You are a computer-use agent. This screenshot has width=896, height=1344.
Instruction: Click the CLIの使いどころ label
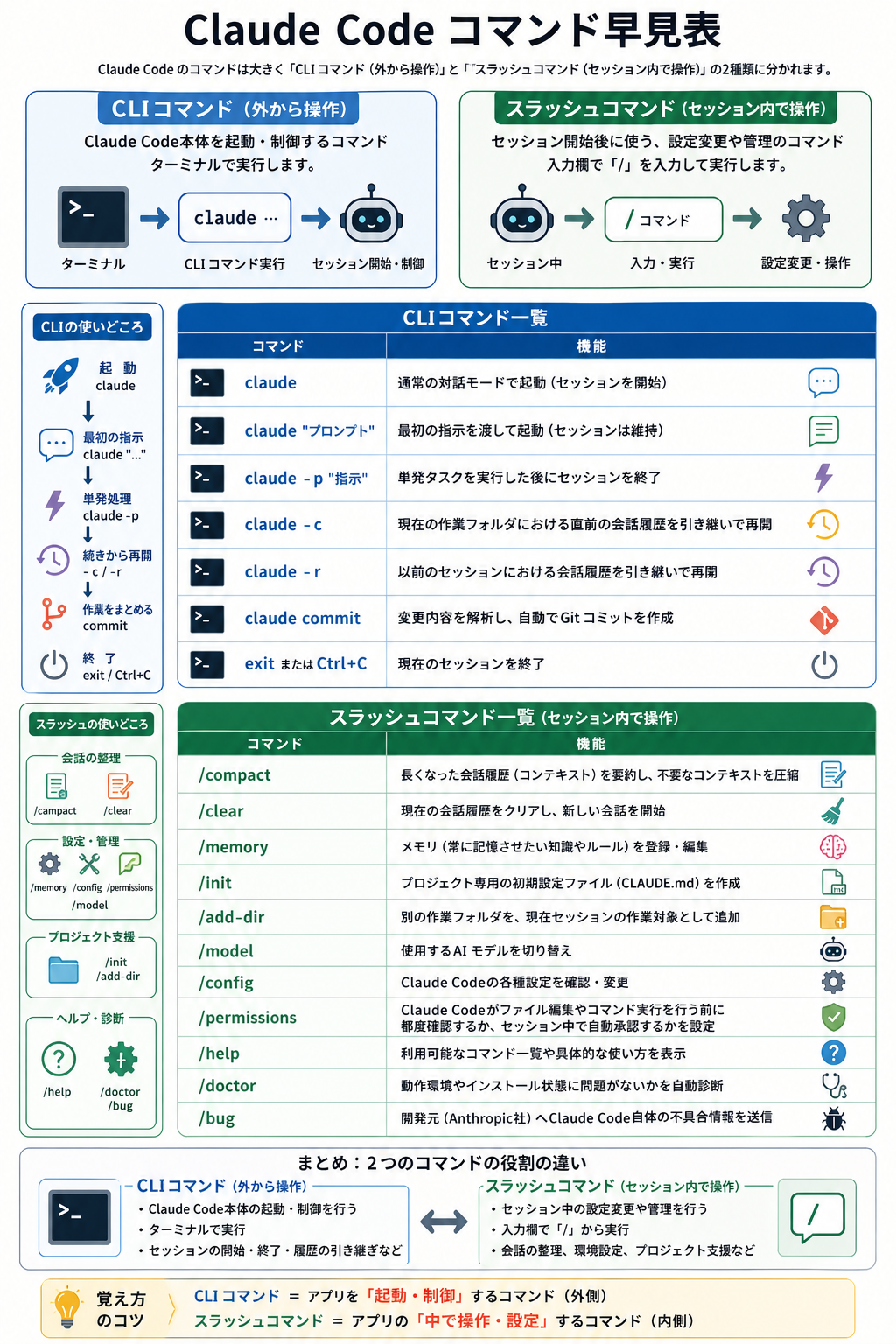92,327
